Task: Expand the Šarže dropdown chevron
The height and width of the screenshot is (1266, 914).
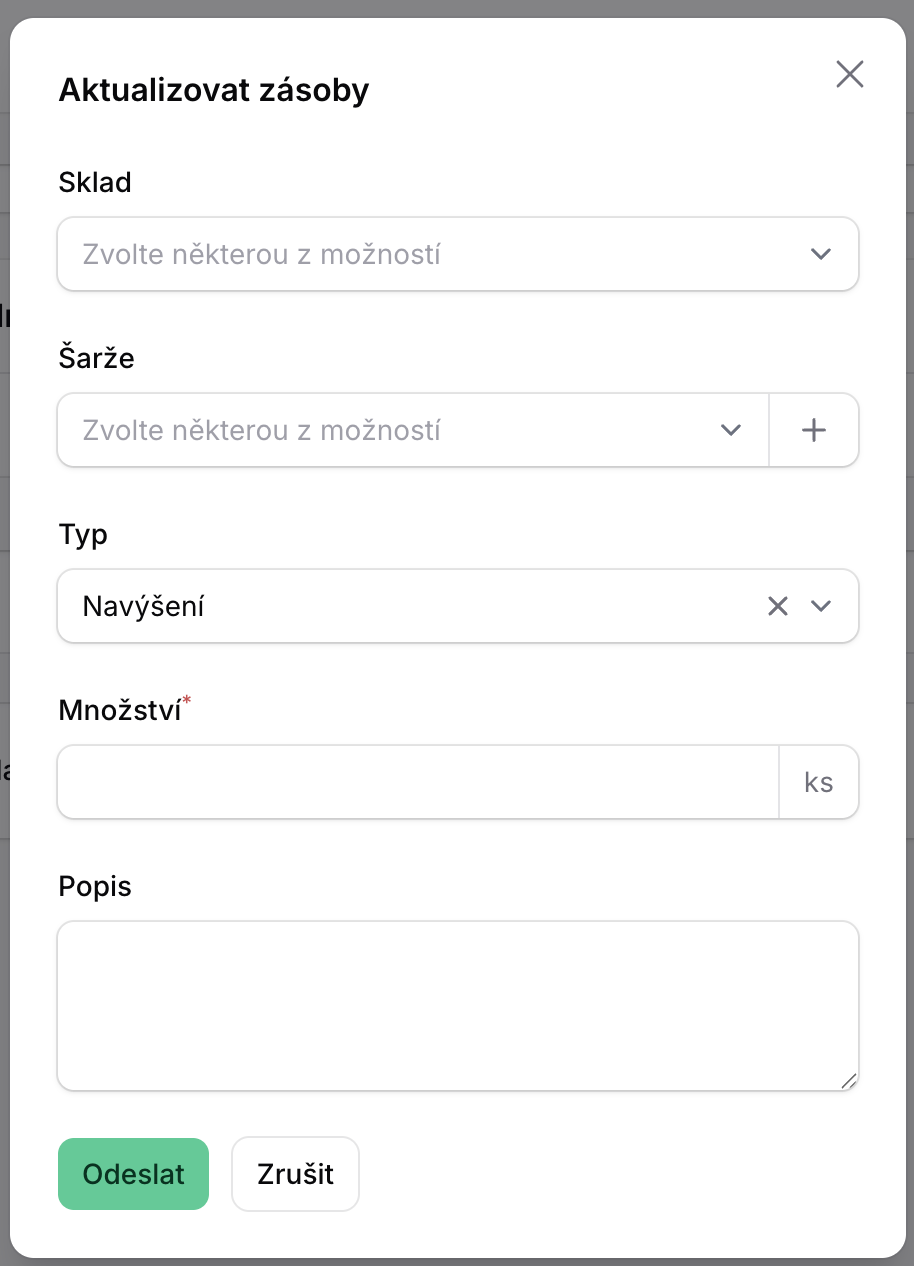Action: point(731,430)
